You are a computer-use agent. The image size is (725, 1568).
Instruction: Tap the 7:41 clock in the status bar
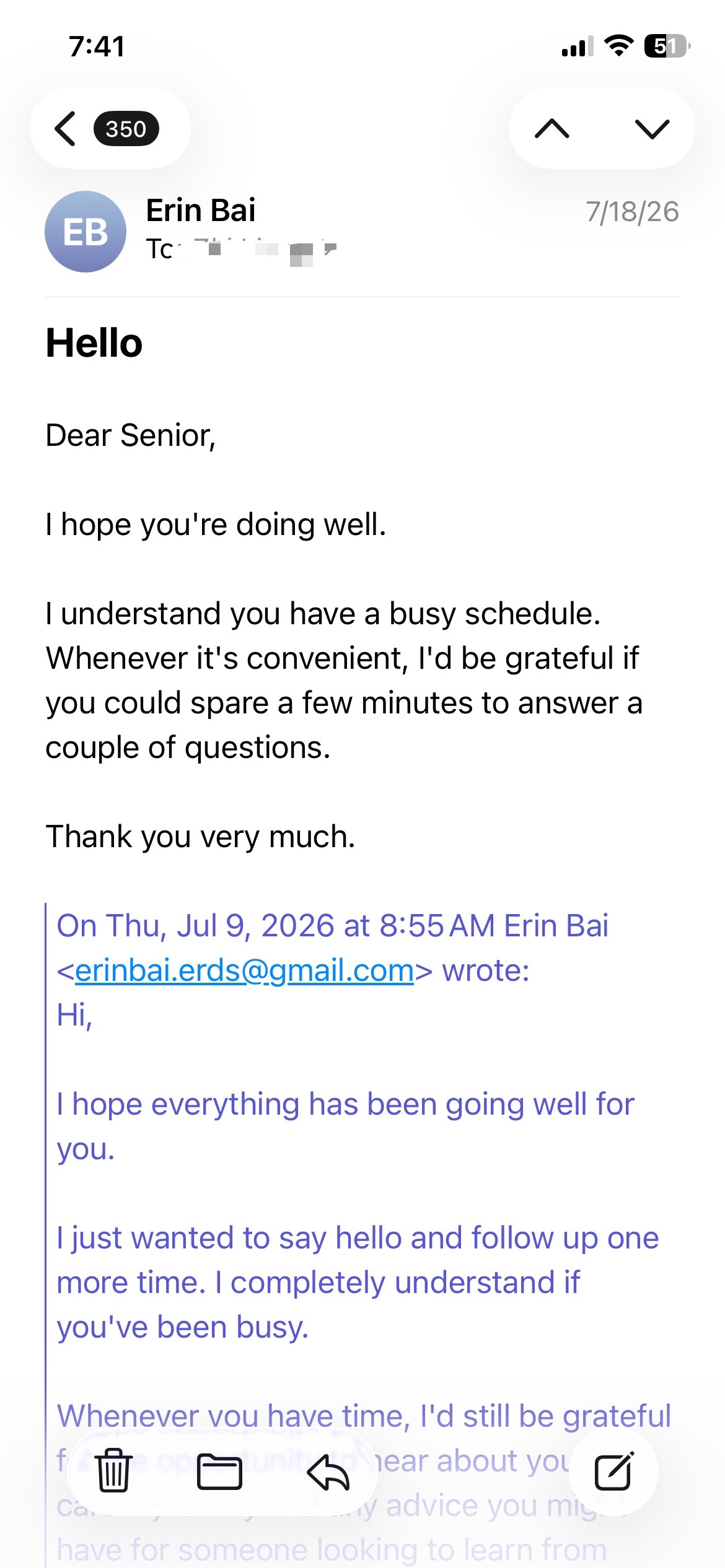97,46
